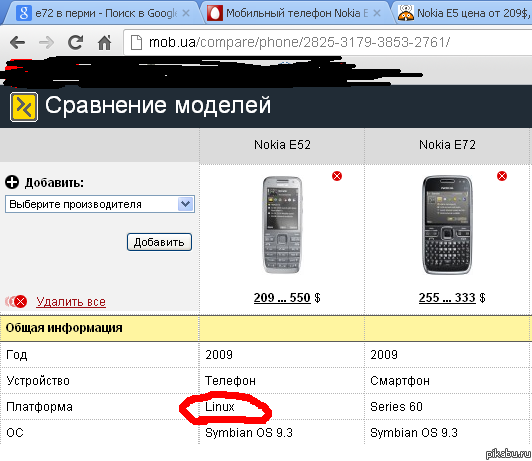Switch to the Мобильный телефон Nokia tab
The height and width of the screenshot is (461, 532).
click(x=295, y=13)
